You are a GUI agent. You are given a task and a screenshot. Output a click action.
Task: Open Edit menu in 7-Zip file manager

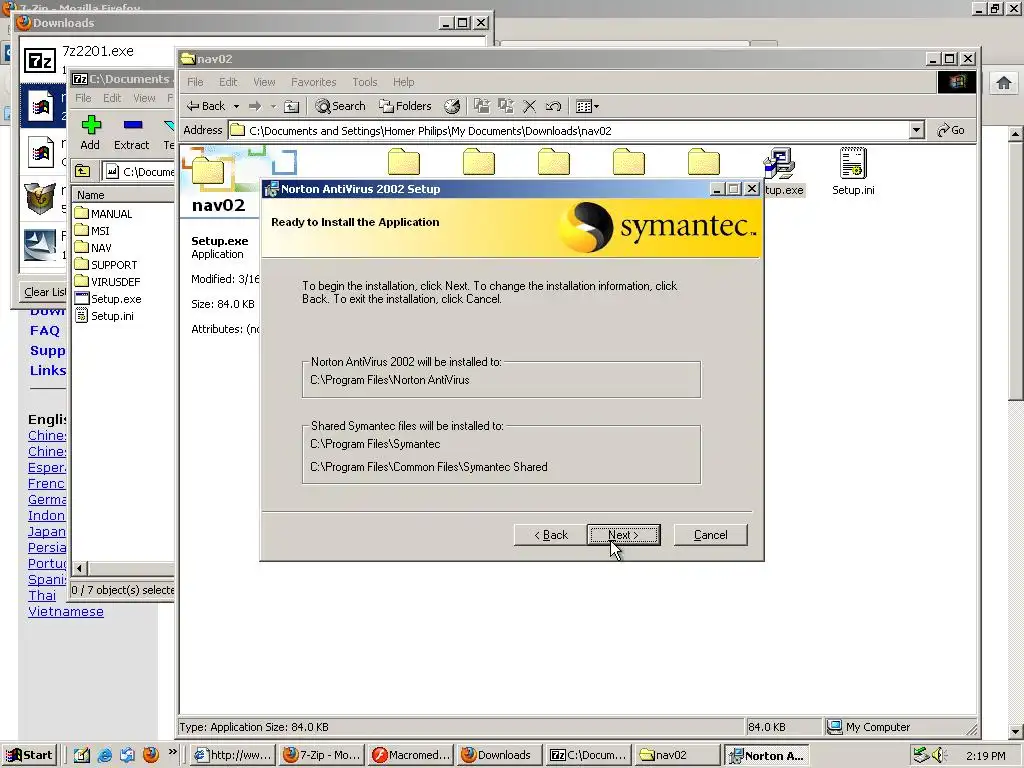coord(112,98)
